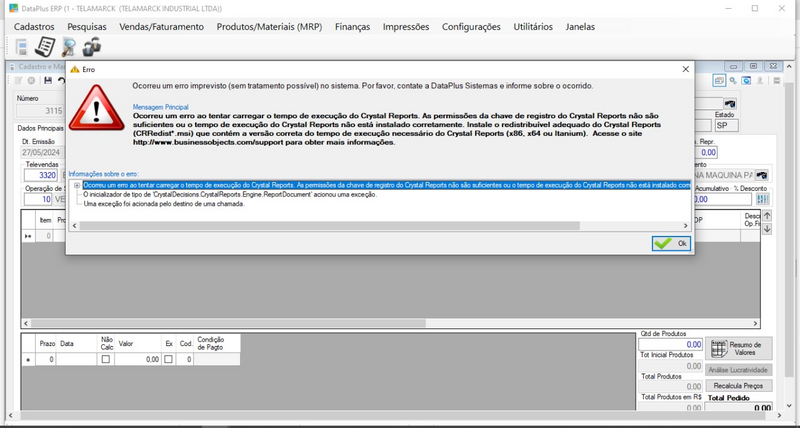Click the greyed edit pencil icon
800x428 pixels.
[18, 81]
